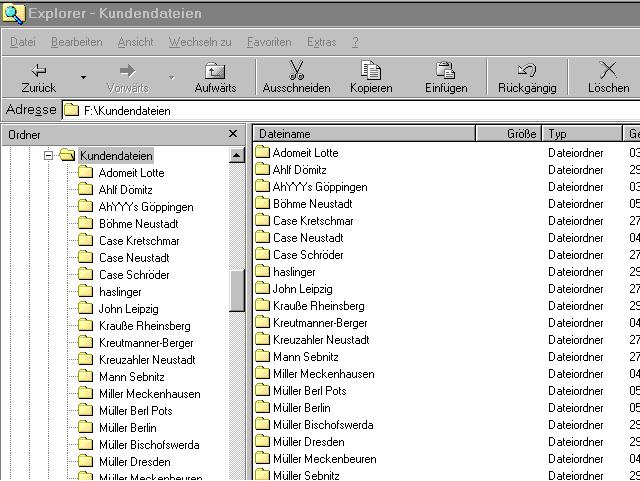The width and height of the screenshot is (640, 481).
Task: Collapse the Kundendateien tree node
Action: [x=47, y=155]
